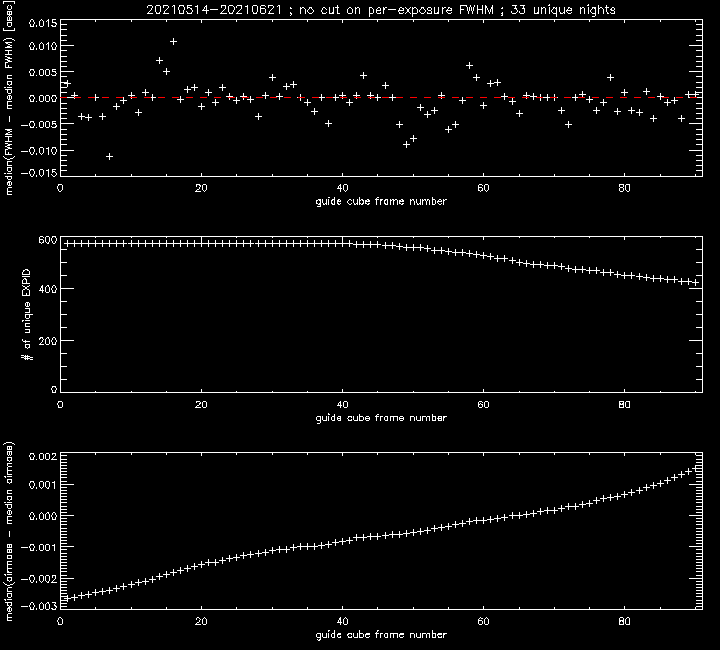This screenshot has height=650, width=720.
Task: Click x-axis tick '40' of the EXPID plot
Action: pos(342,405)
